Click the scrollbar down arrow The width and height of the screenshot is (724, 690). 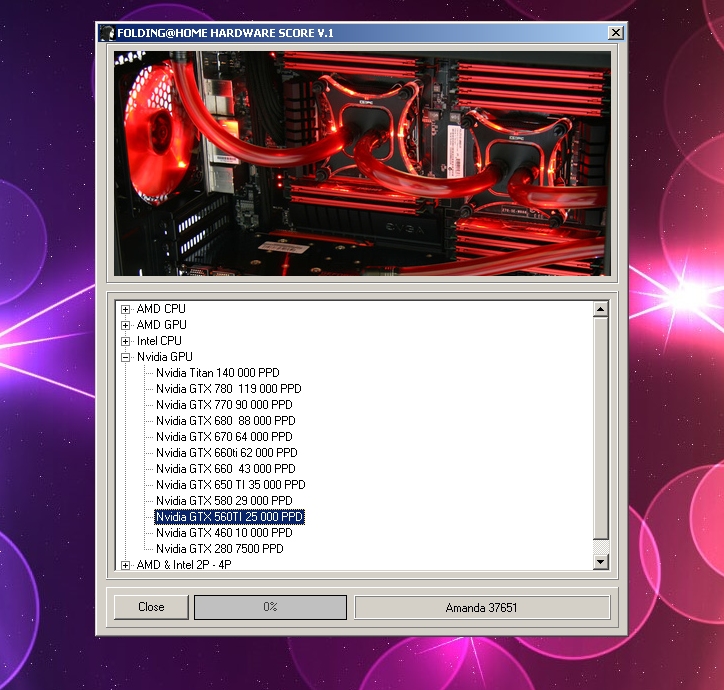point(600,562)
